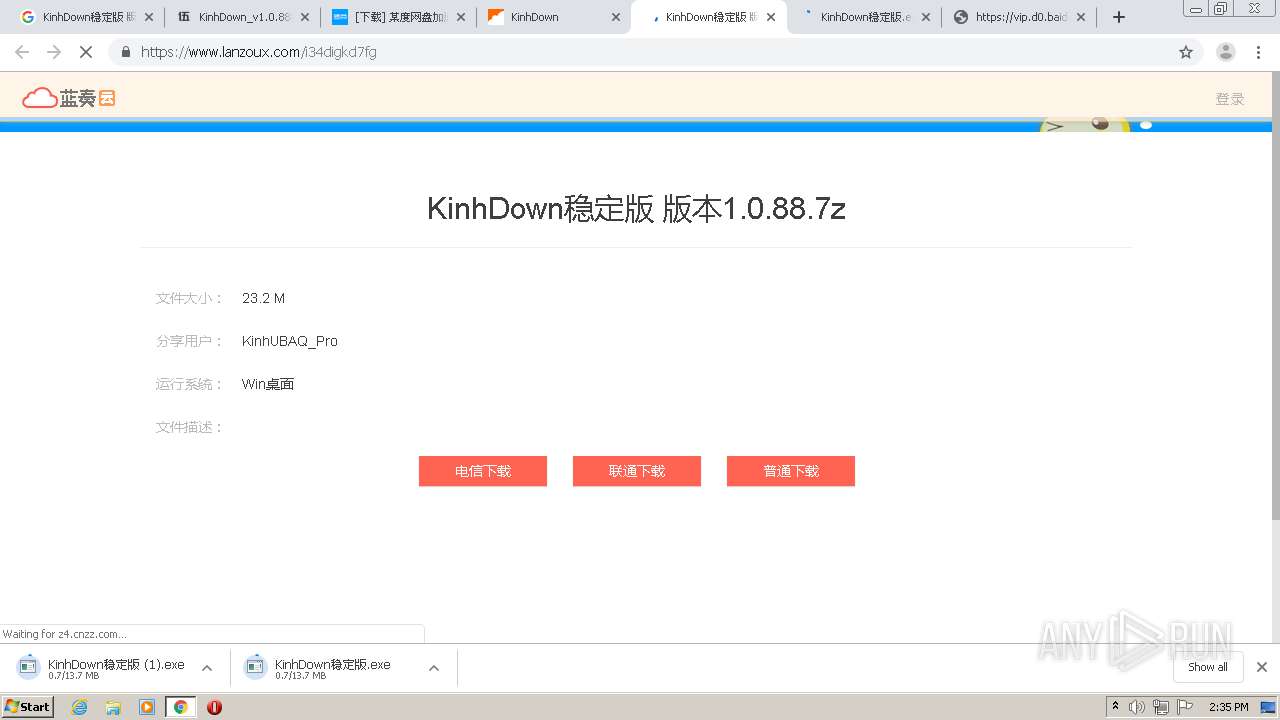Close the Google search KinhDown tab

point(149,17)
